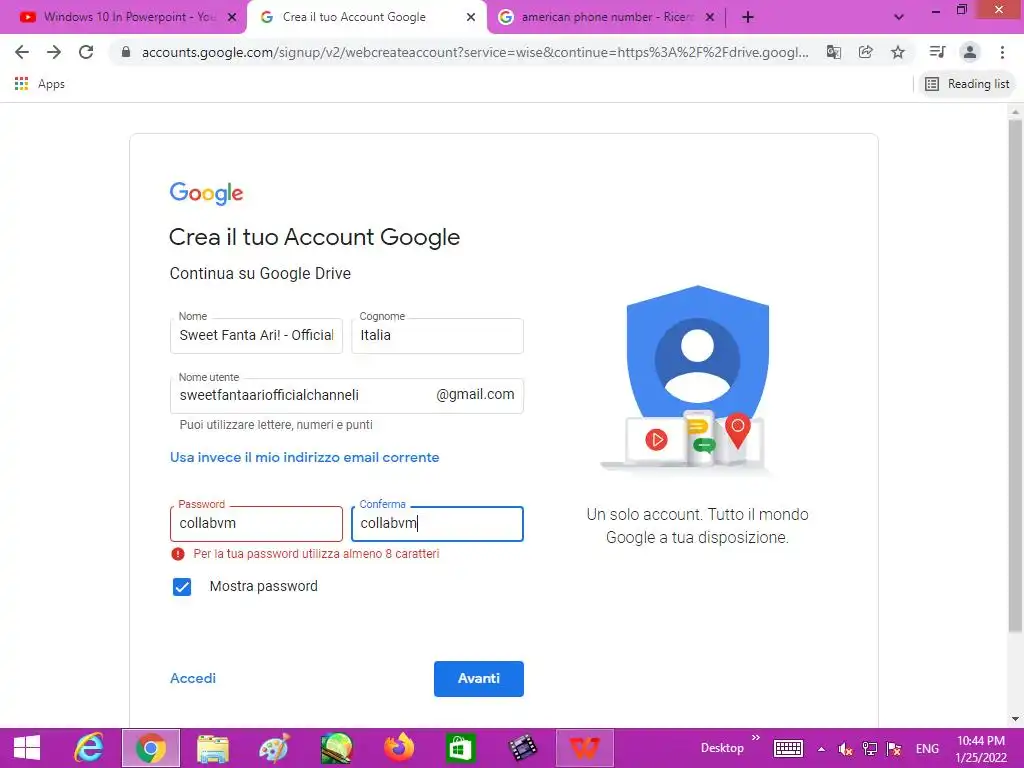The width and height of the screenshot is (1024, 768).
Task: Launch Firefox from taskbar
Action: pyautogui.click(x=398, y=748)
